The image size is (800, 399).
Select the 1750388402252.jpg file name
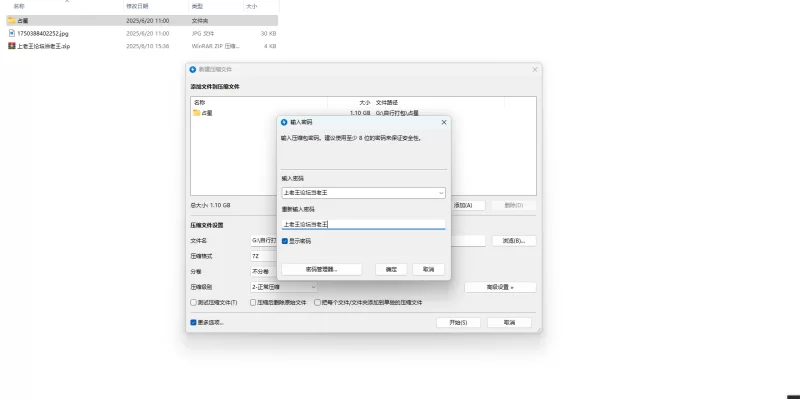[x=42, y=34]
